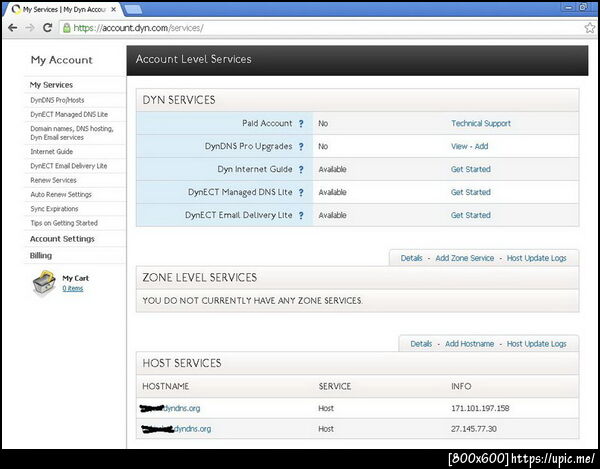Open Internet Guide in the sidebar
This screenshot has width=600, height=469.
tap(52, 151)
